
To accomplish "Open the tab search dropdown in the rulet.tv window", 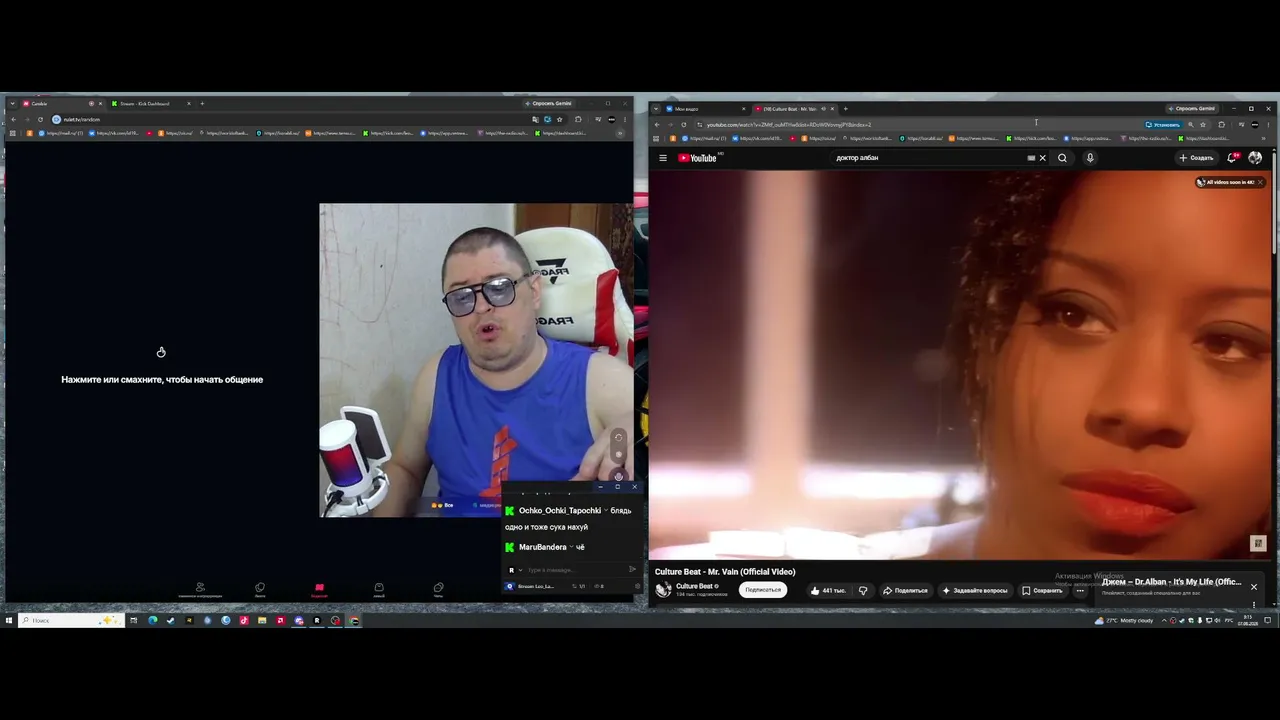I will (12, 103).
